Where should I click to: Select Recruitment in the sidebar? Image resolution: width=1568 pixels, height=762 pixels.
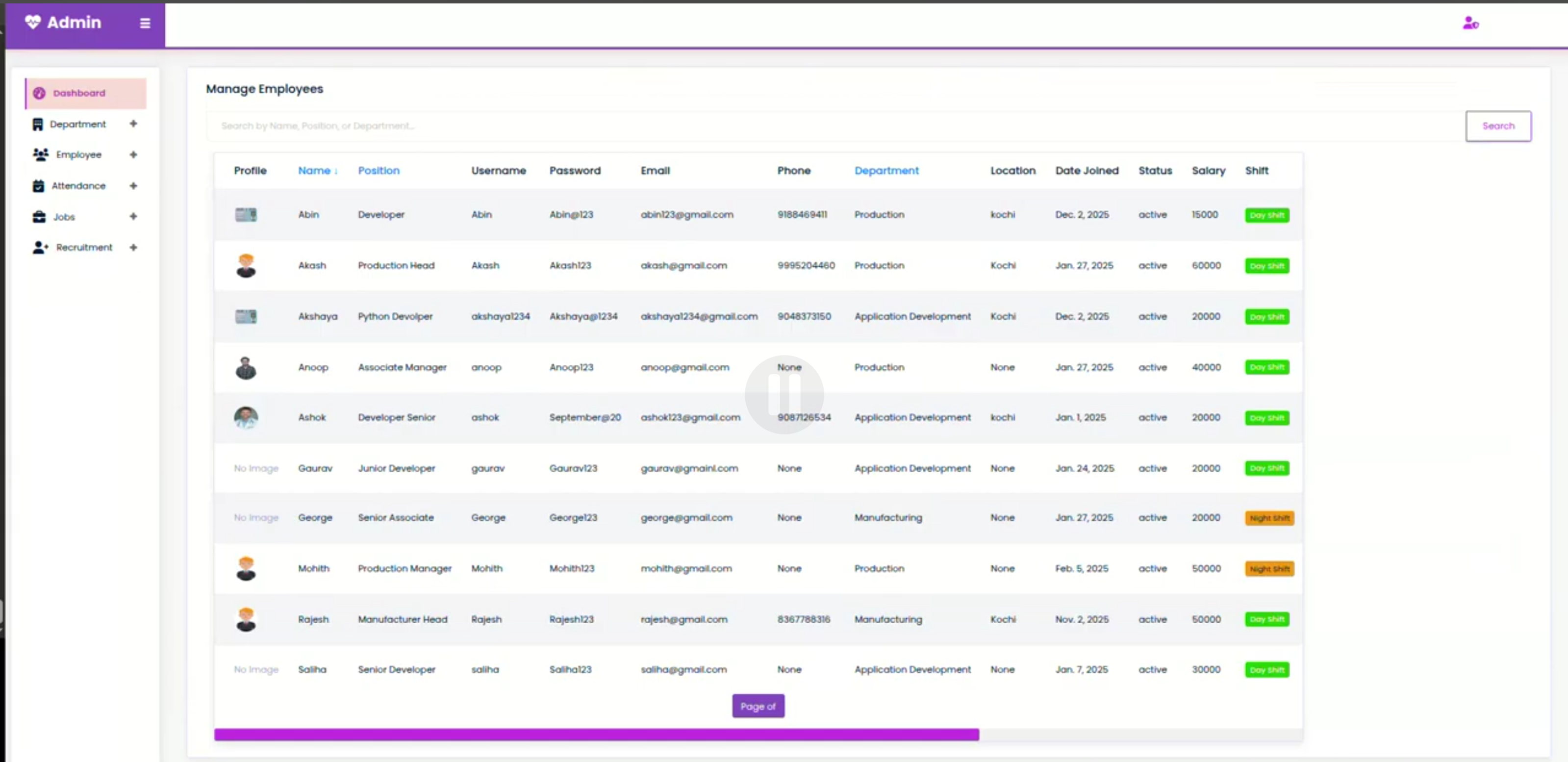pos(84,247)
